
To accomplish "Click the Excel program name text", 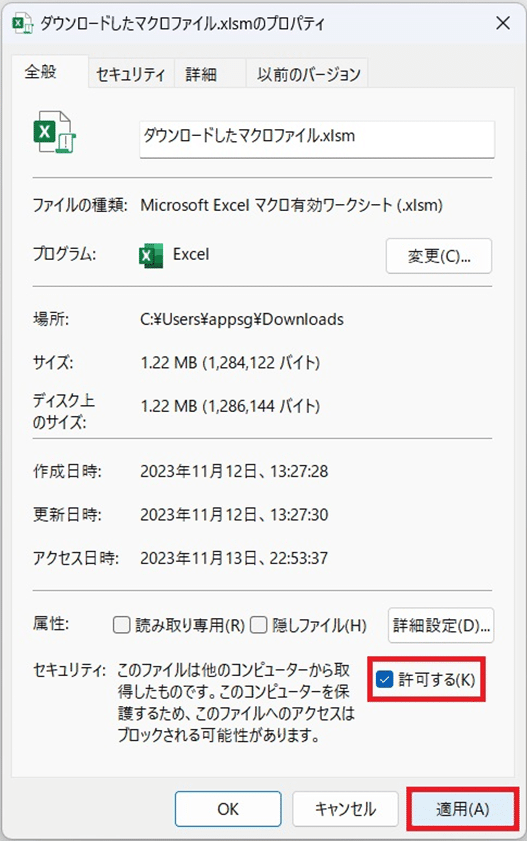I will coord(191,254).
